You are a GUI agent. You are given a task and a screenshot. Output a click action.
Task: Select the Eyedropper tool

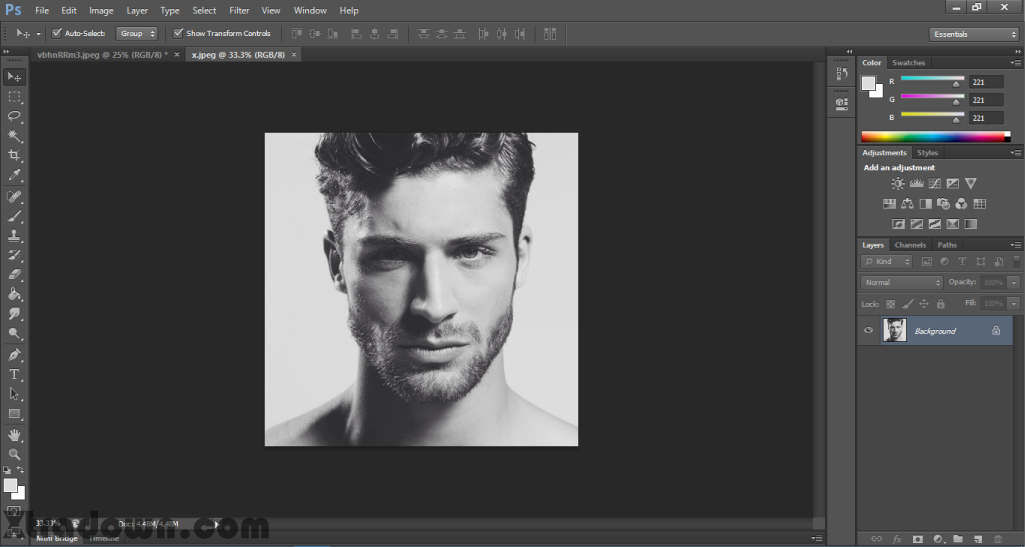14,175
